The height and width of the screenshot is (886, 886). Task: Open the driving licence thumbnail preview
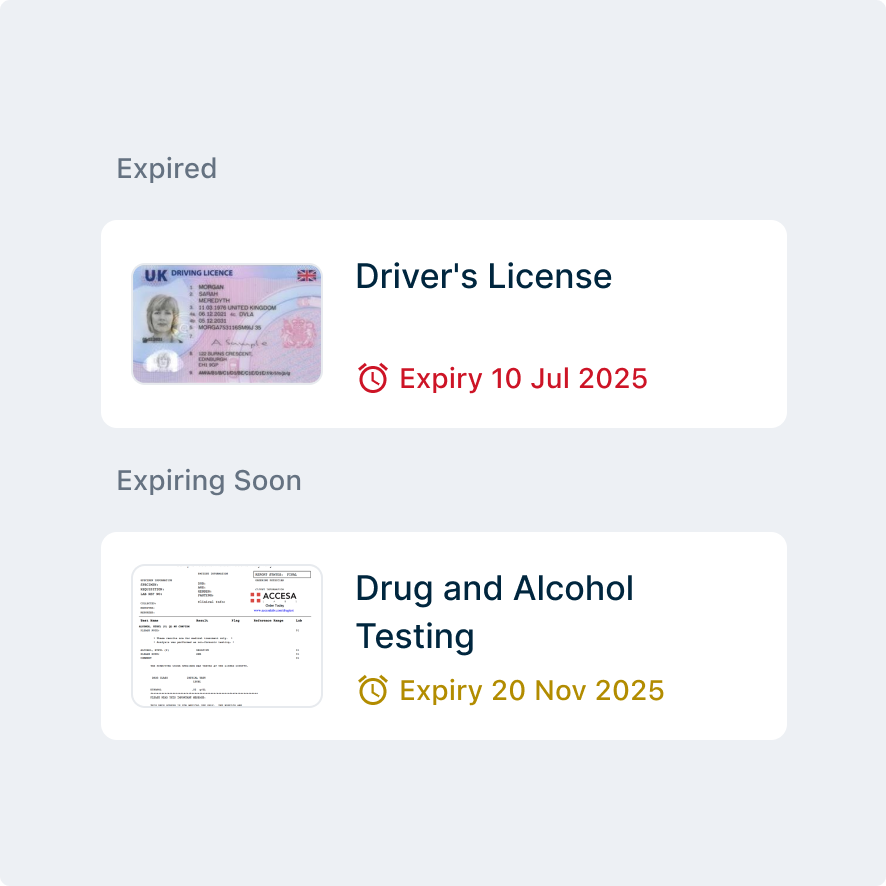click(x=227, y=322)
